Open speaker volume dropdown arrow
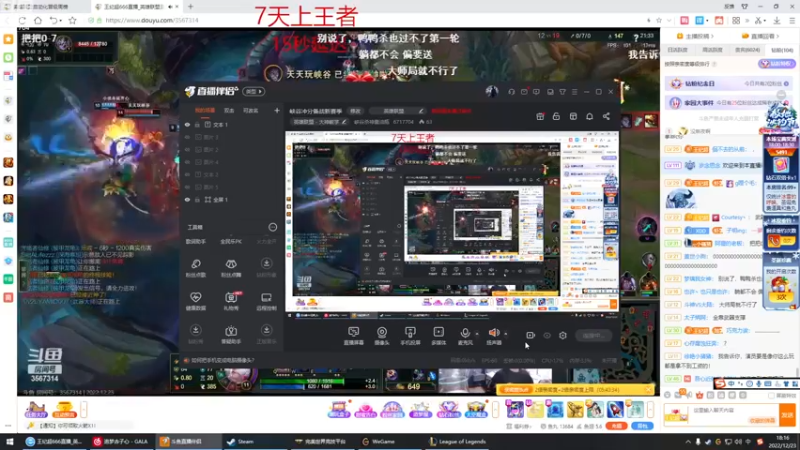 (506, 334)
